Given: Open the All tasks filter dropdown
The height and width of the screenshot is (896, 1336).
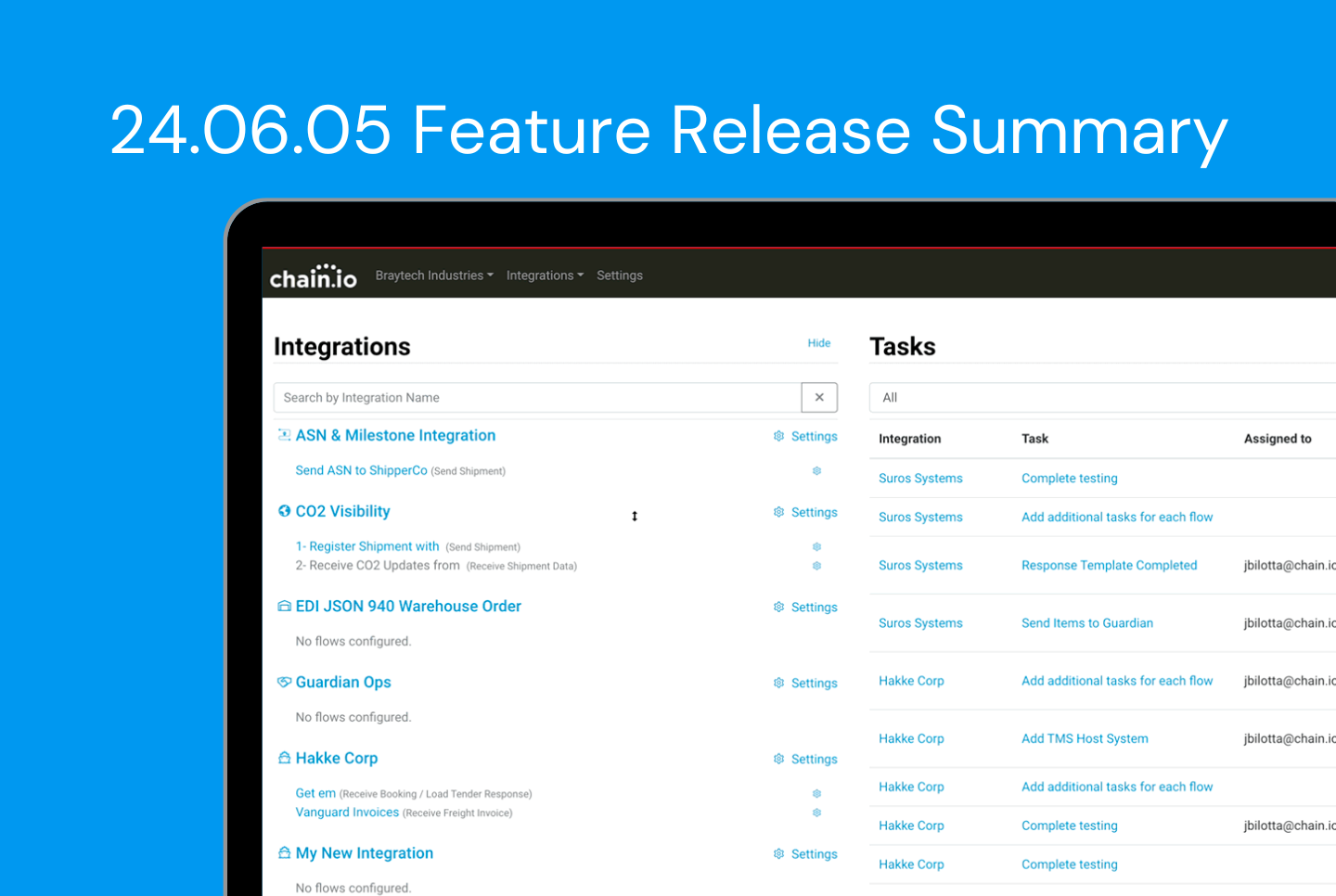Looking at the screenshot, I should pyautogui.click(x=1102, y=398).
